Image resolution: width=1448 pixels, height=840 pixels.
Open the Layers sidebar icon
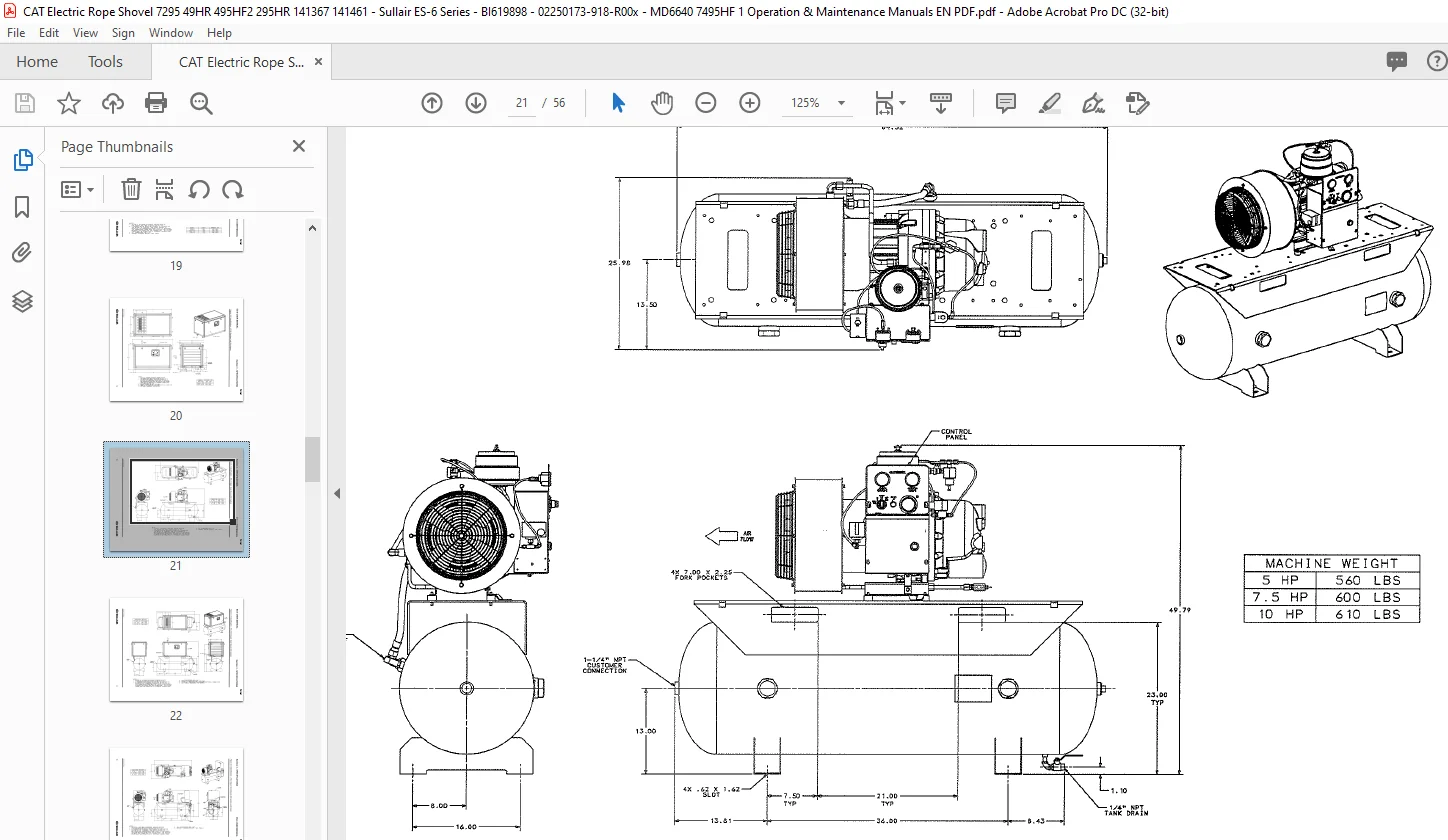click(x=22, y=301)
